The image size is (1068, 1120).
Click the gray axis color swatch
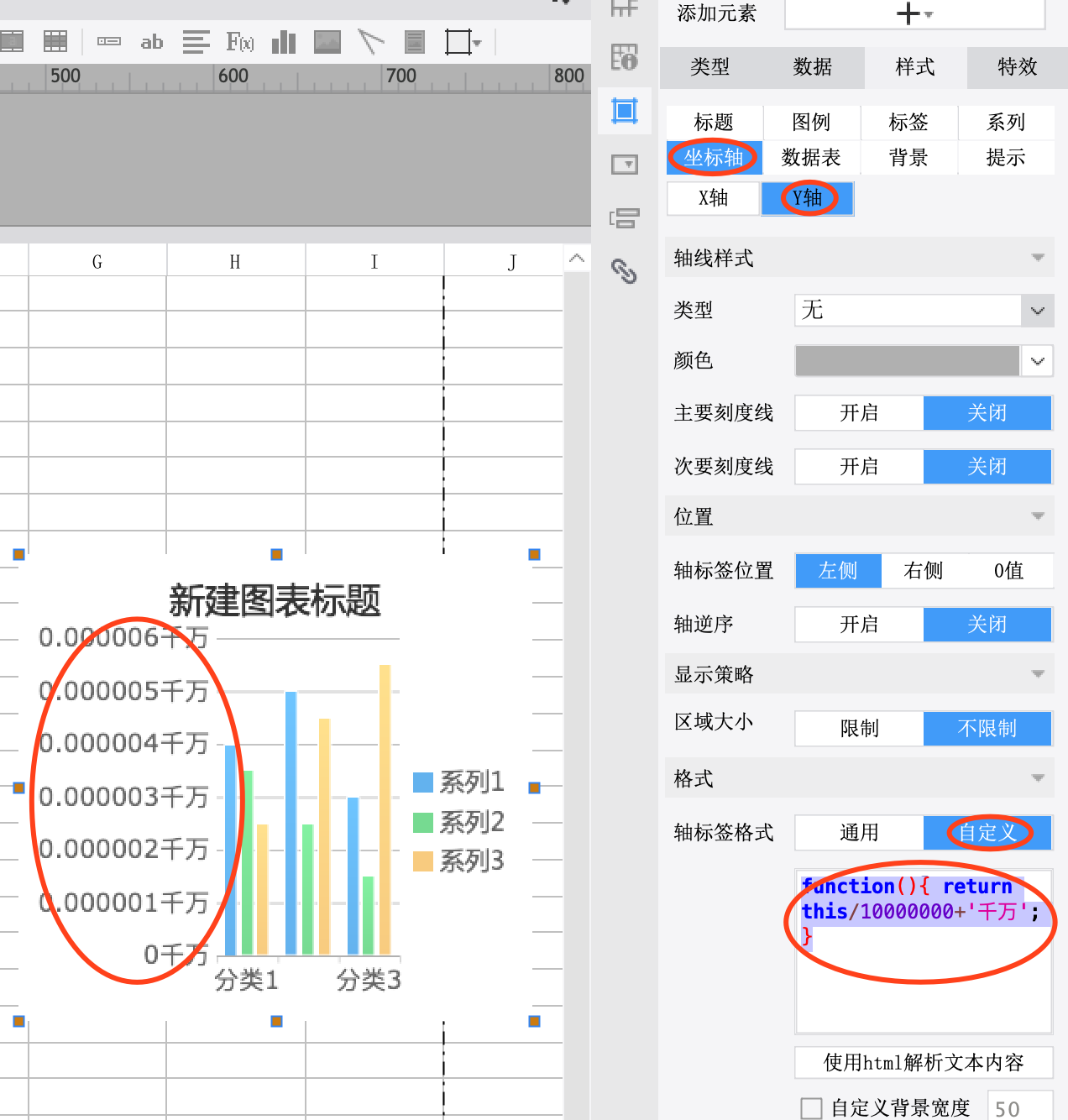(907, 361)
